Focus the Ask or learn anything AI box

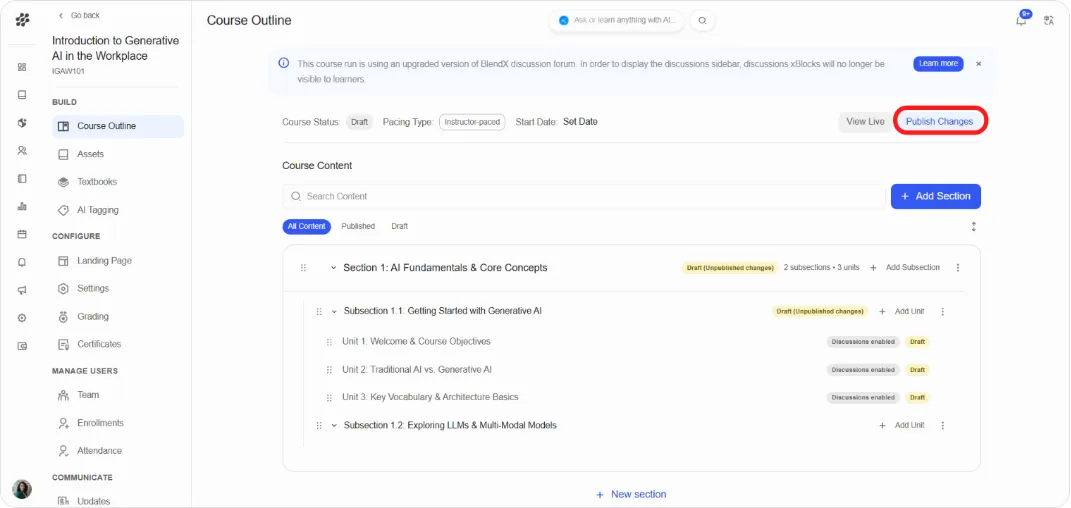coord(617,20)
